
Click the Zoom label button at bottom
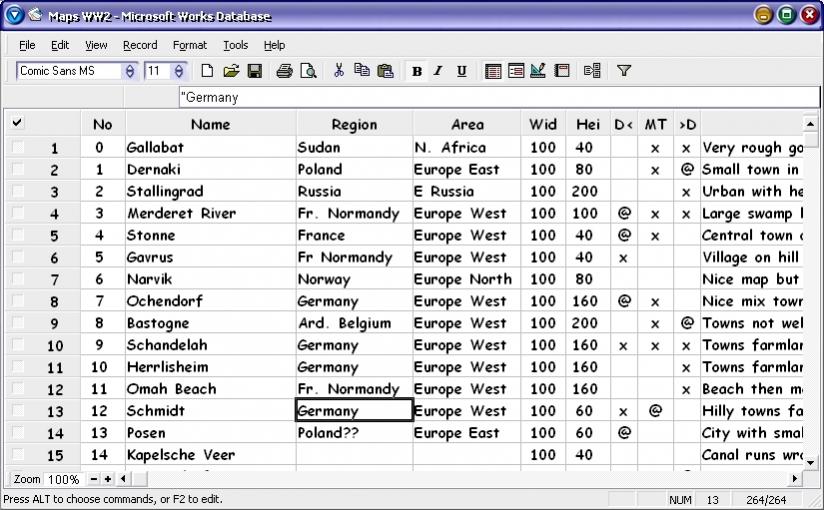tap(27, 479)
